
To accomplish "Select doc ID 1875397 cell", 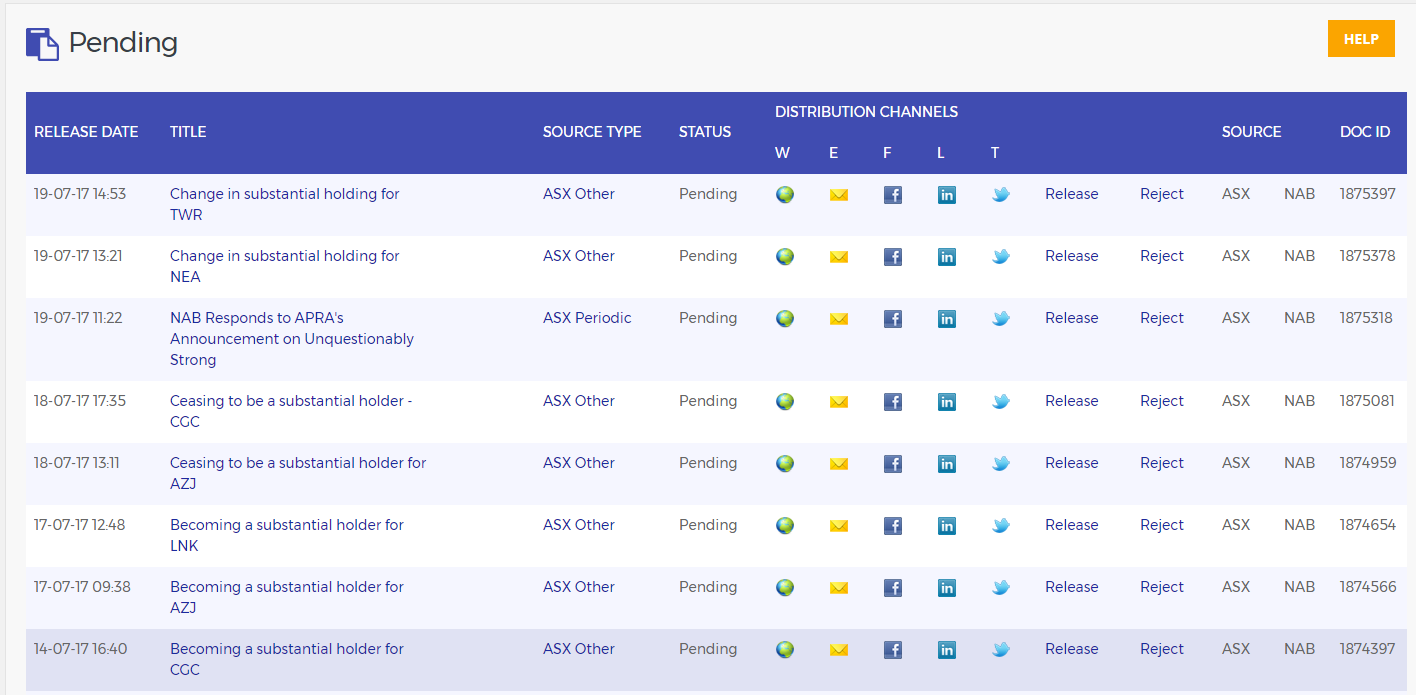I will [x=1367, y=194].
